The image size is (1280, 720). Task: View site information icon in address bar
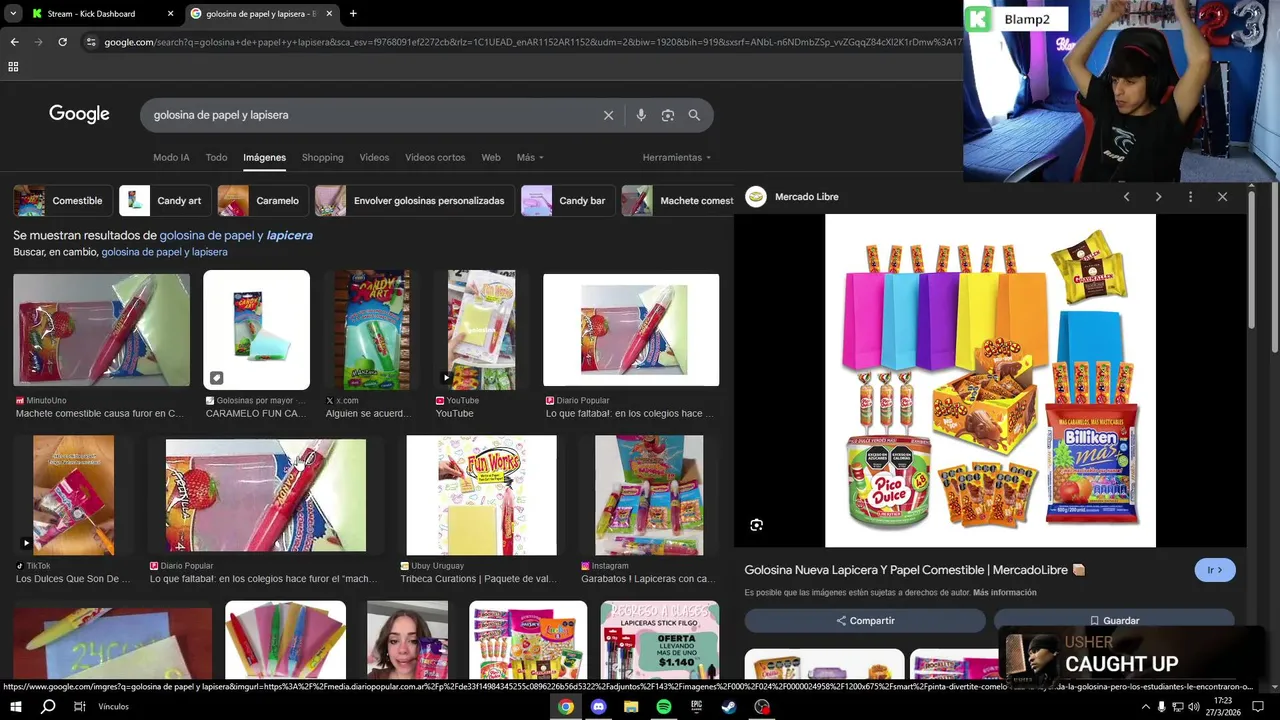click(91, 42)
